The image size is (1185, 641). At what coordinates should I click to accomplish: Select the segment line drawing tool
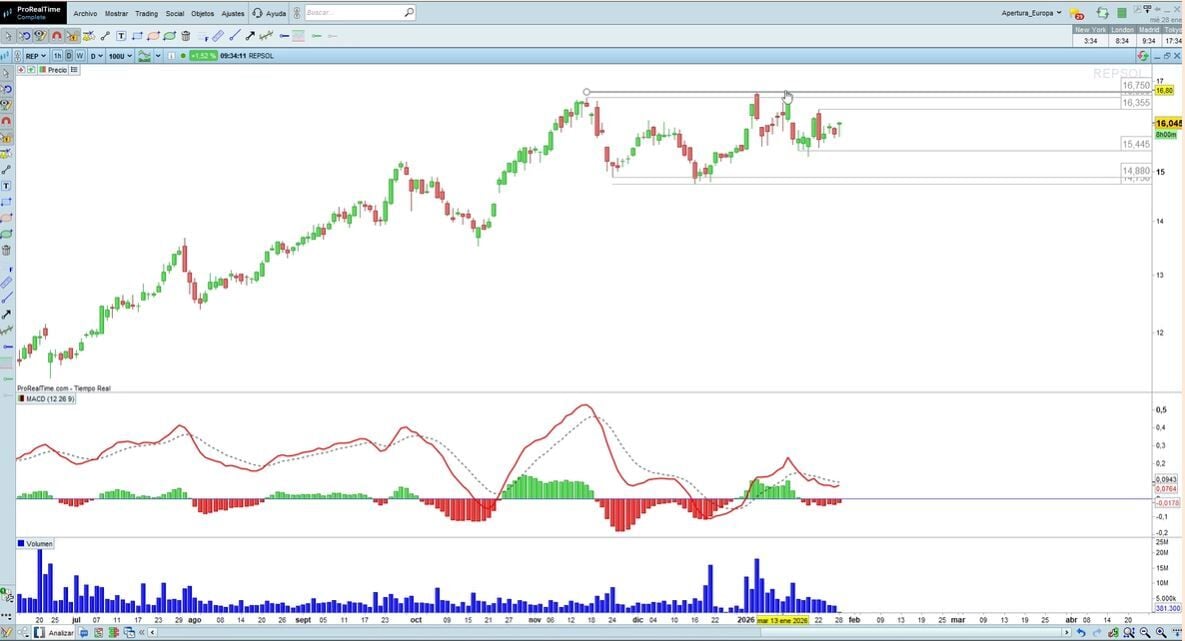click(105, 36)
